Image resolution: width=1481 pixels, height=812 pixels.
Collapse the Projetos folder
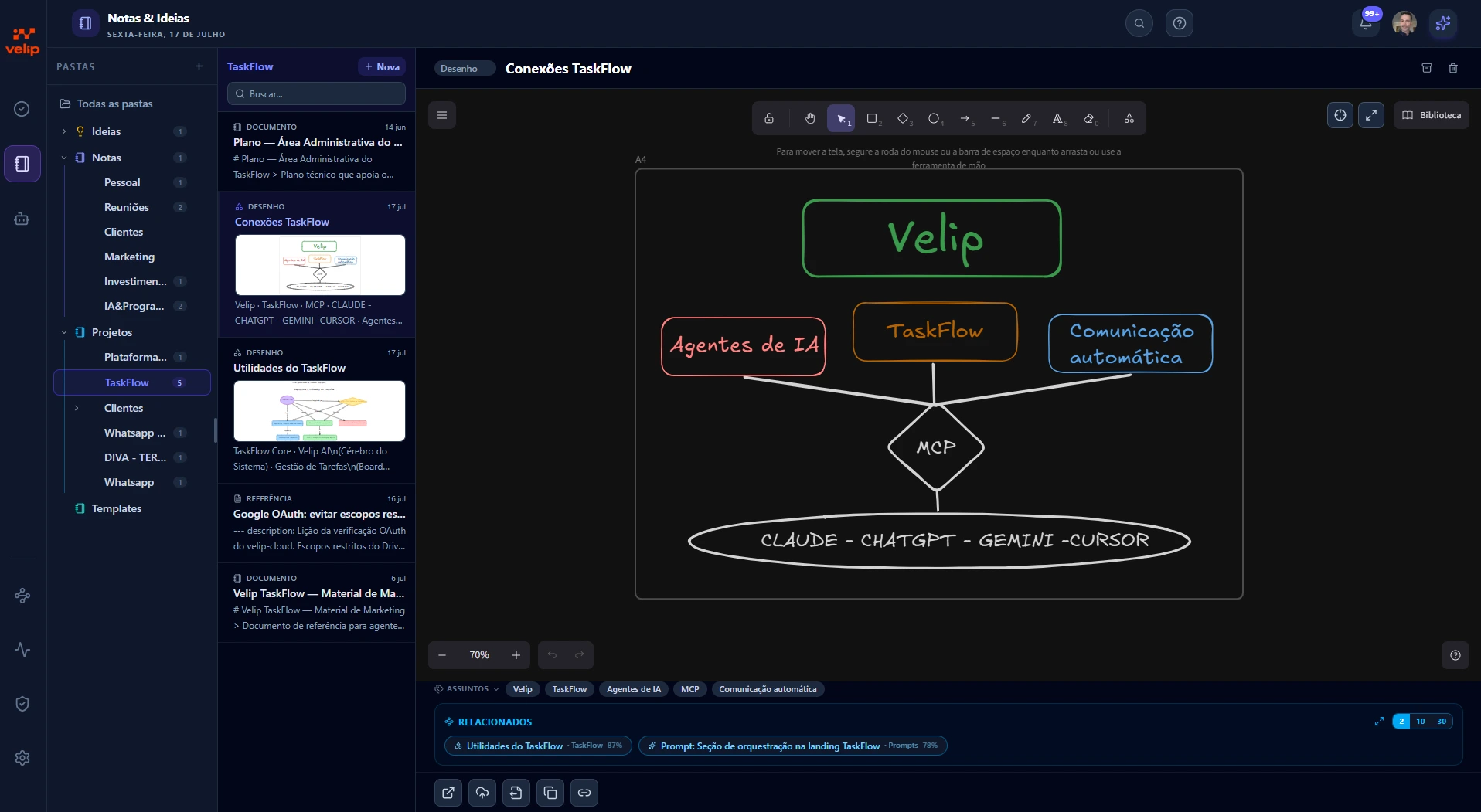coord(64,332)
